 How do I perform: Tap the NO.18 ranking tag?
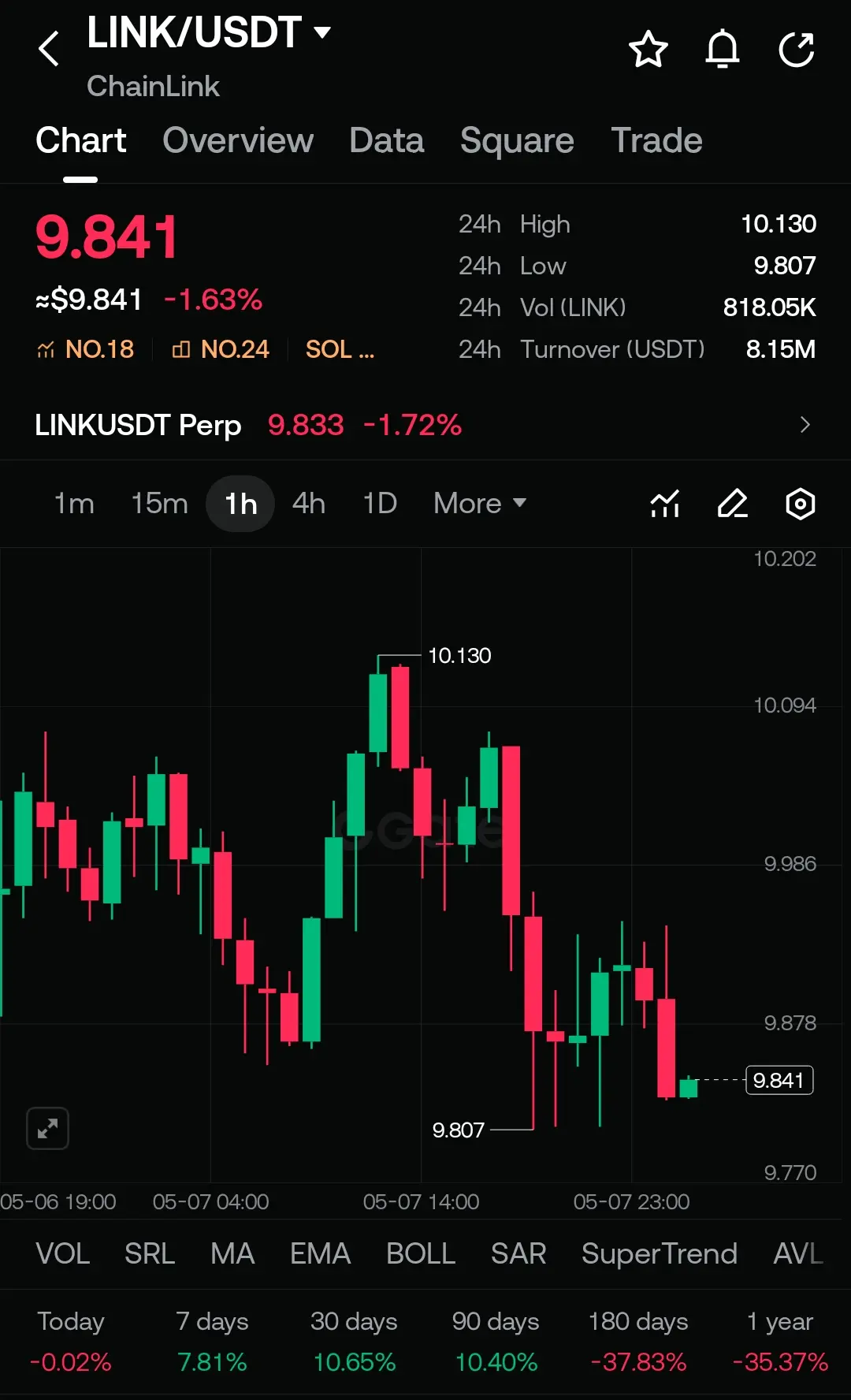[x=86, y=349]
